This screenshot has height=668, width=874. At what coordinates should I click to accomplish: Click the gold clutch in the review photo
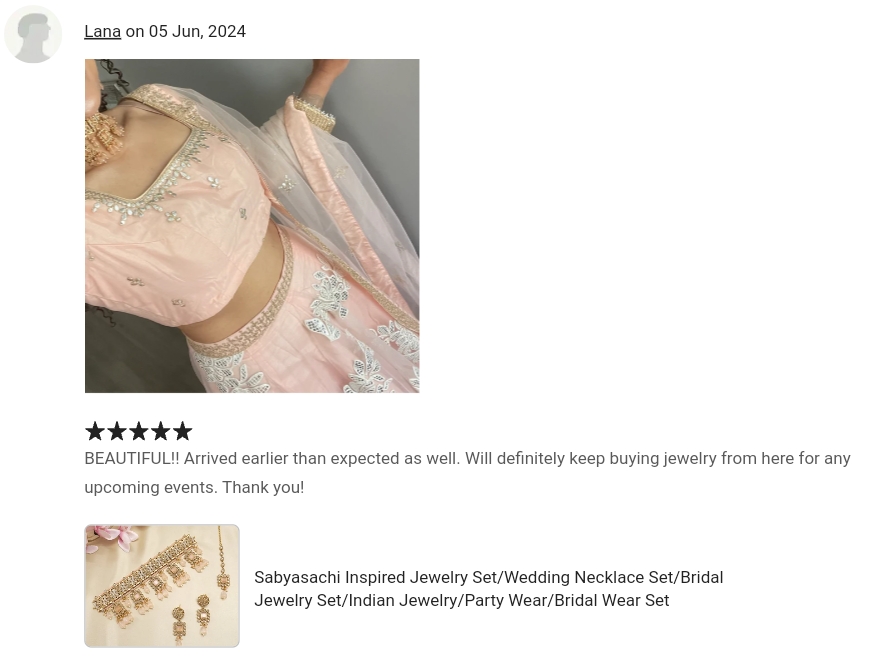click(x=315, y=114)
